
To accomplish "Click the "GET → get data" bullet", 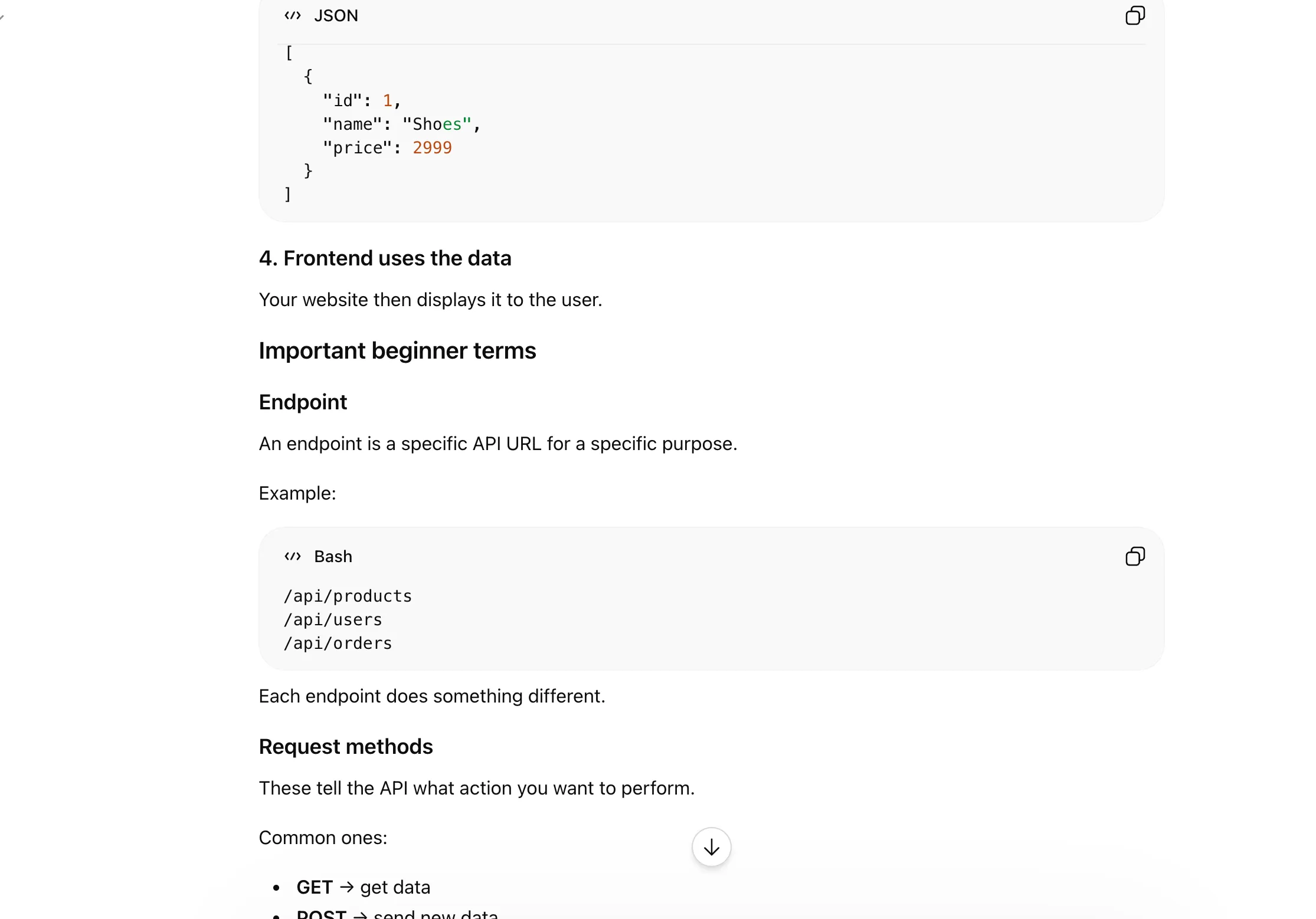I will click(363, 887).
